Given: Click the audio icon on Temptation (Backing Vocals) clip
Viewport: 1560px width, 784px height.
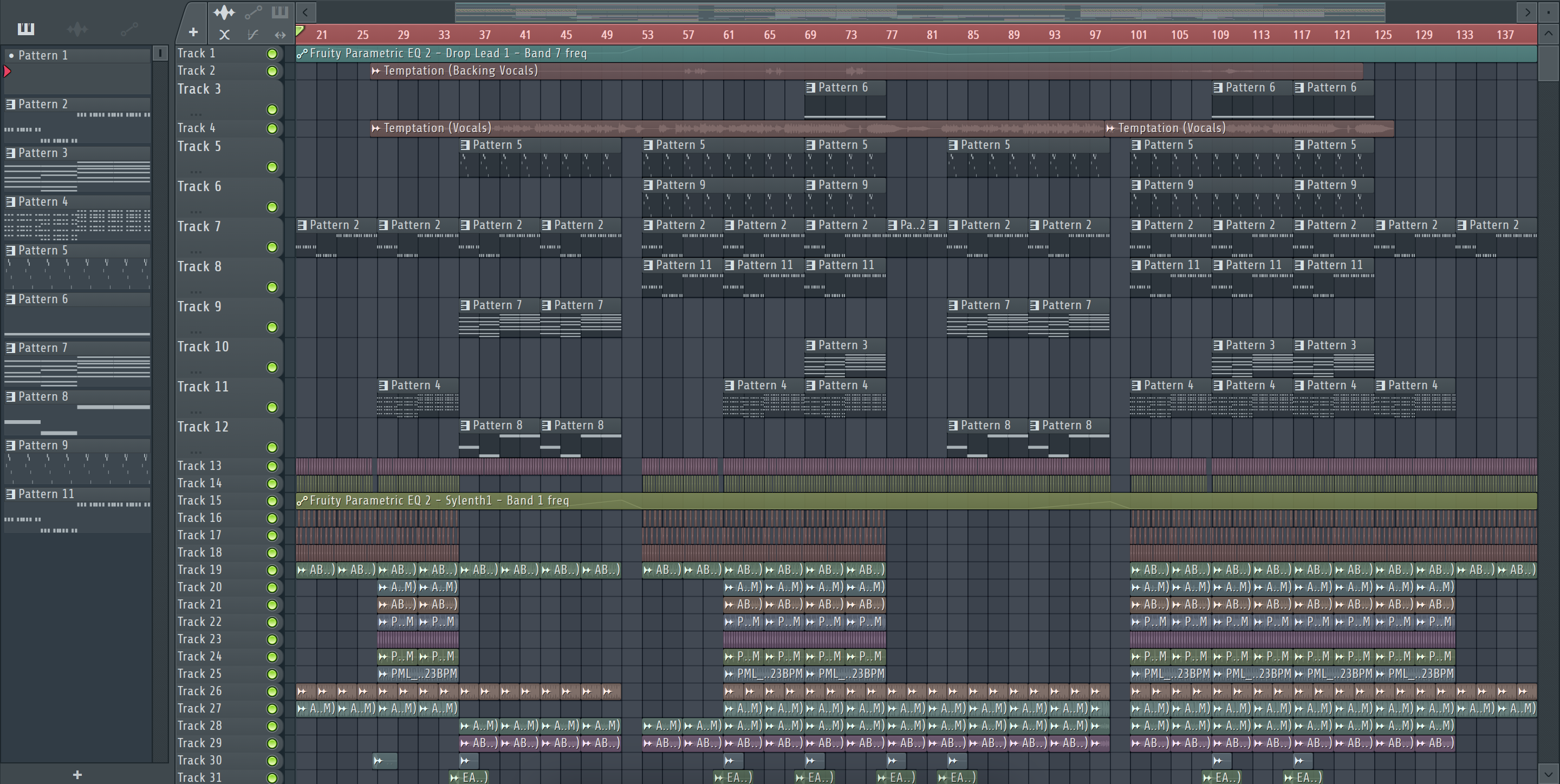Looking at the screenshot, I should 376,71.
